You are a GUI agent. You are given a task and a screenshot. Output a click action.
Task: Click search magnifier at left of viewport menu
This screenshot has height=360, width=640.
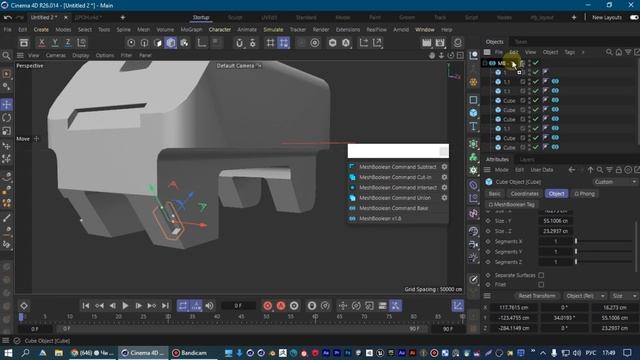pos(6,56)
